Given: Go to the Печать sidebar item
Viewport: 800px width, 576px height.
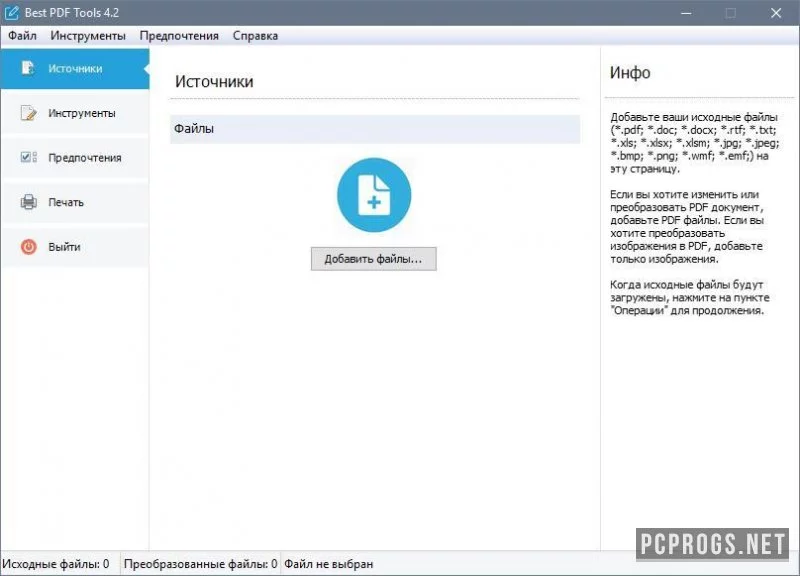Looking at the screenshot, I should coord(75,202).
